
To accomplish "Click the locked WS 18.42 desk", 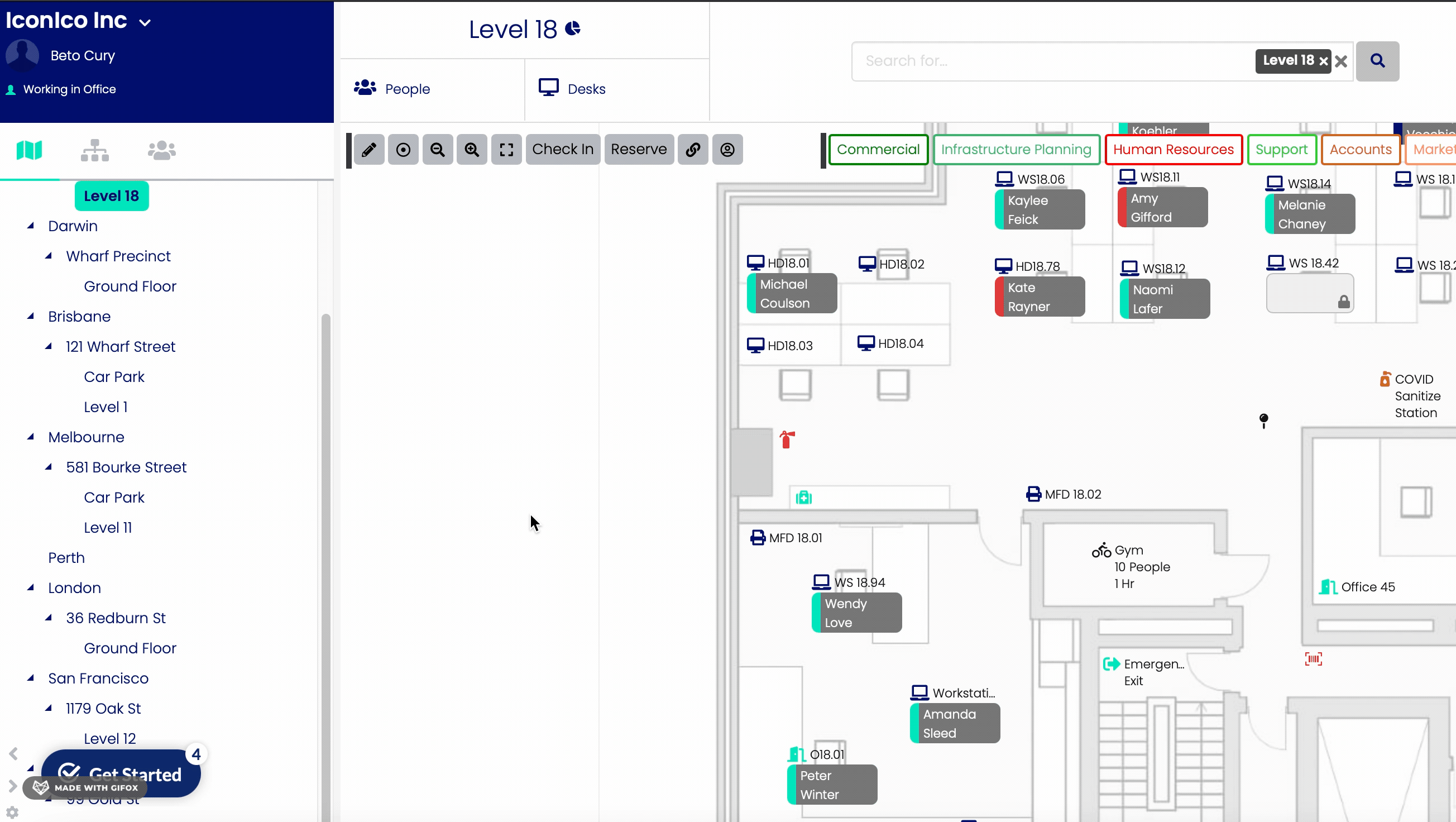I will (x=1310, y=293).
